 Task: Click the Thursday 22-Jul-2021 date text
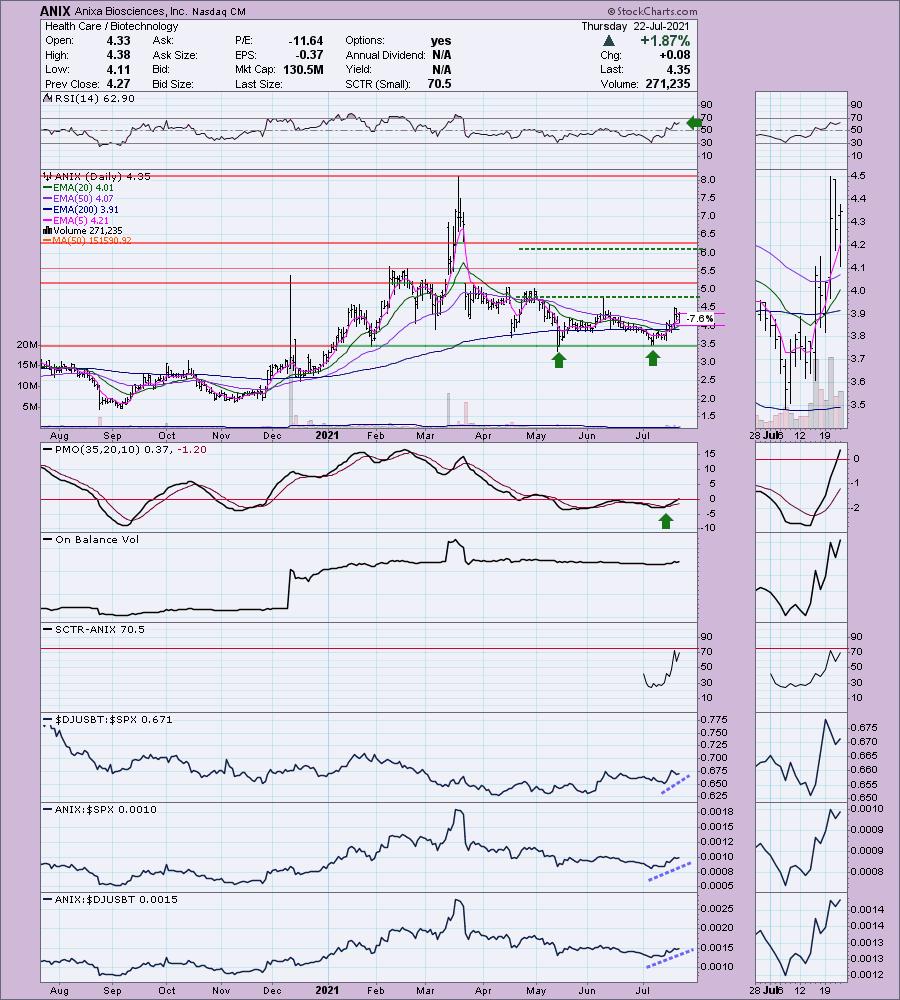[x=635, y=26]
